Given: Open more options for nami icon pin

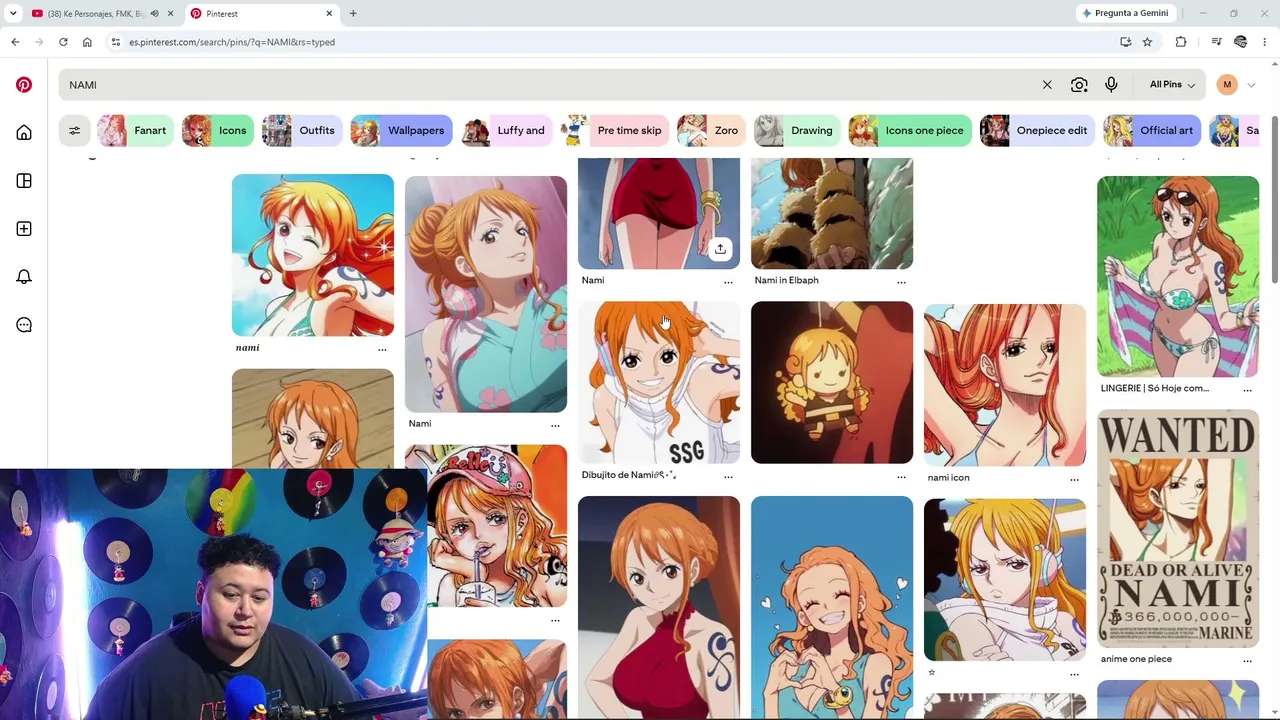Looking at the screenshot, I should pyautogui.click(x=1074, y=479).
